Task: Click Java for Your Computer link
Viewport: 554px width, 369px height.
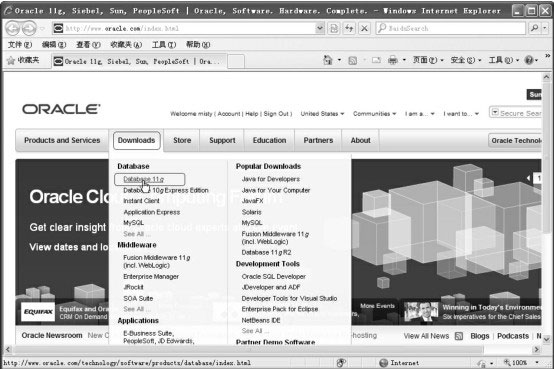Action: (276, 190)
